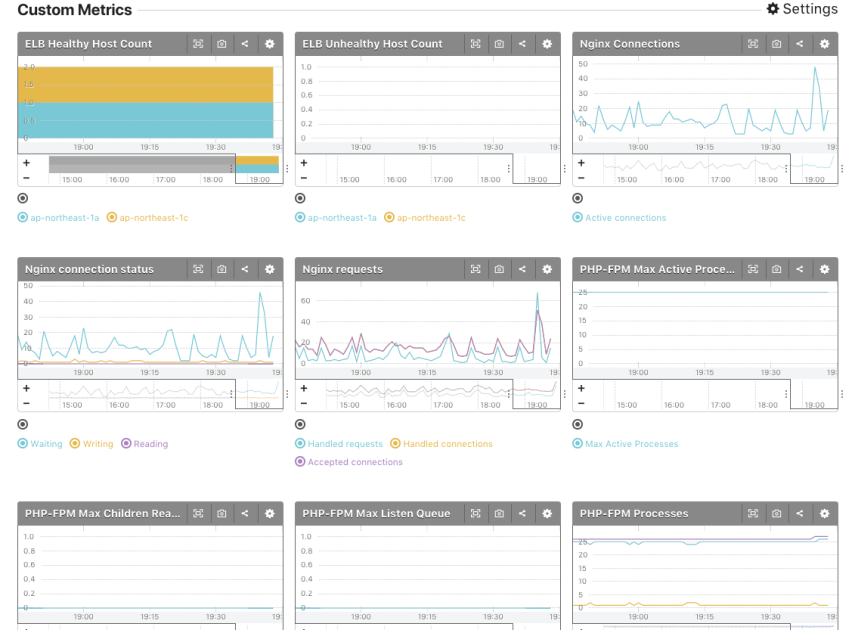Toggle all series radio under Nginx Connections

[578, 198]
